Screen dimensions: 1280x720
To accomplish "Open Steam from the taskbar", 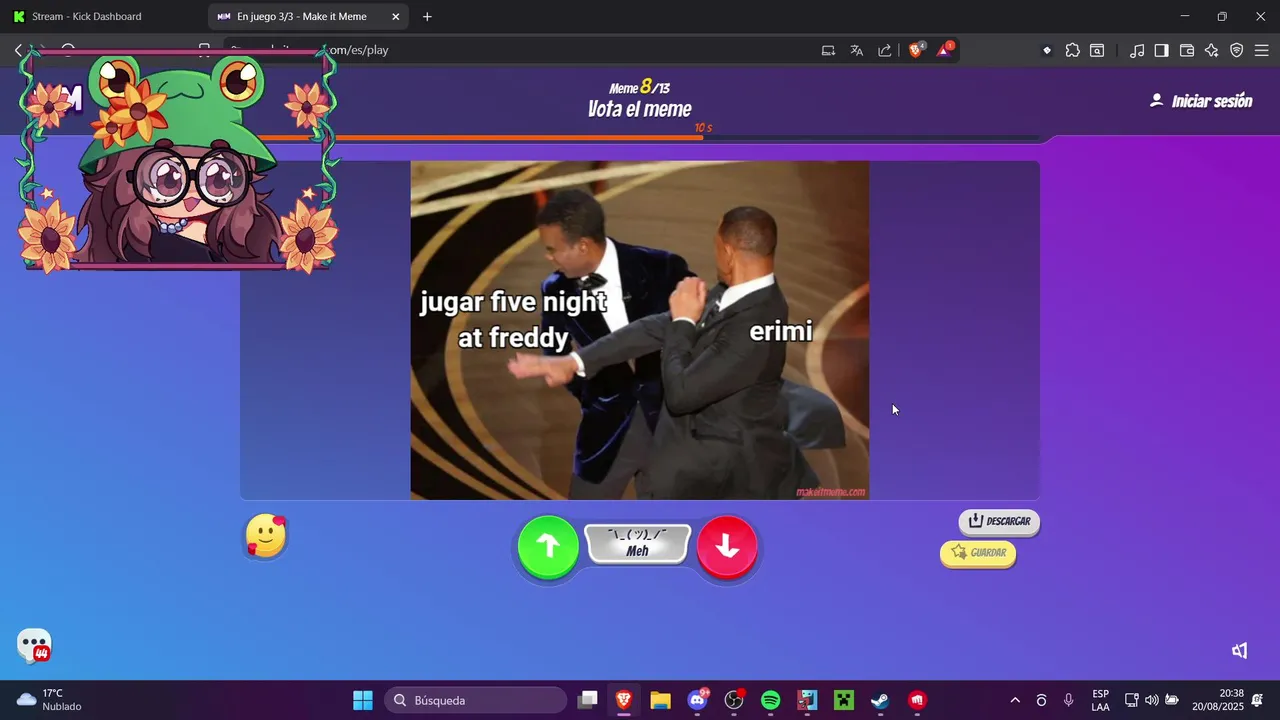I will (880, 700).
